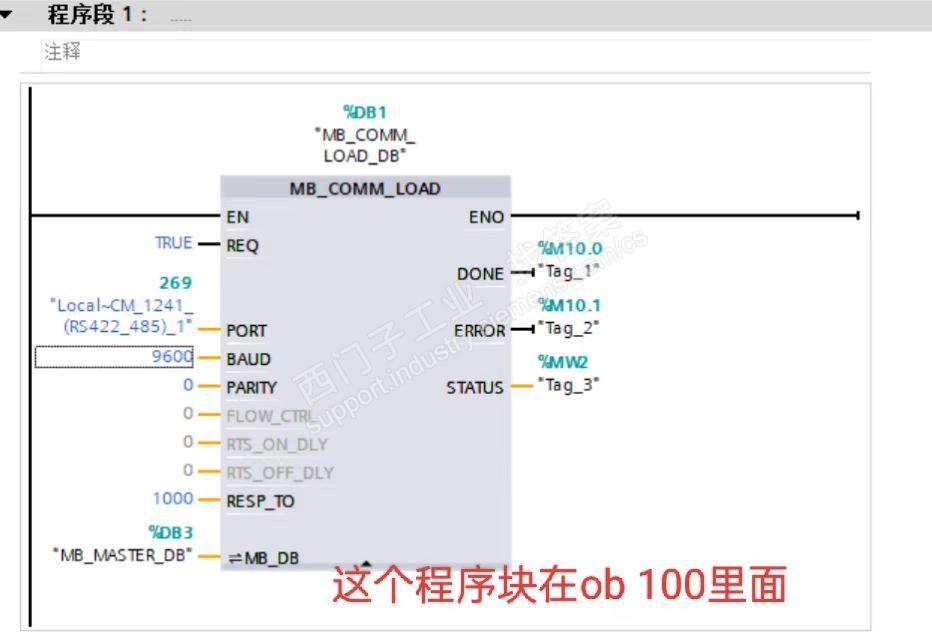
Task: Select the "Tag_3" operand
Action: click(x=568, y=385)
